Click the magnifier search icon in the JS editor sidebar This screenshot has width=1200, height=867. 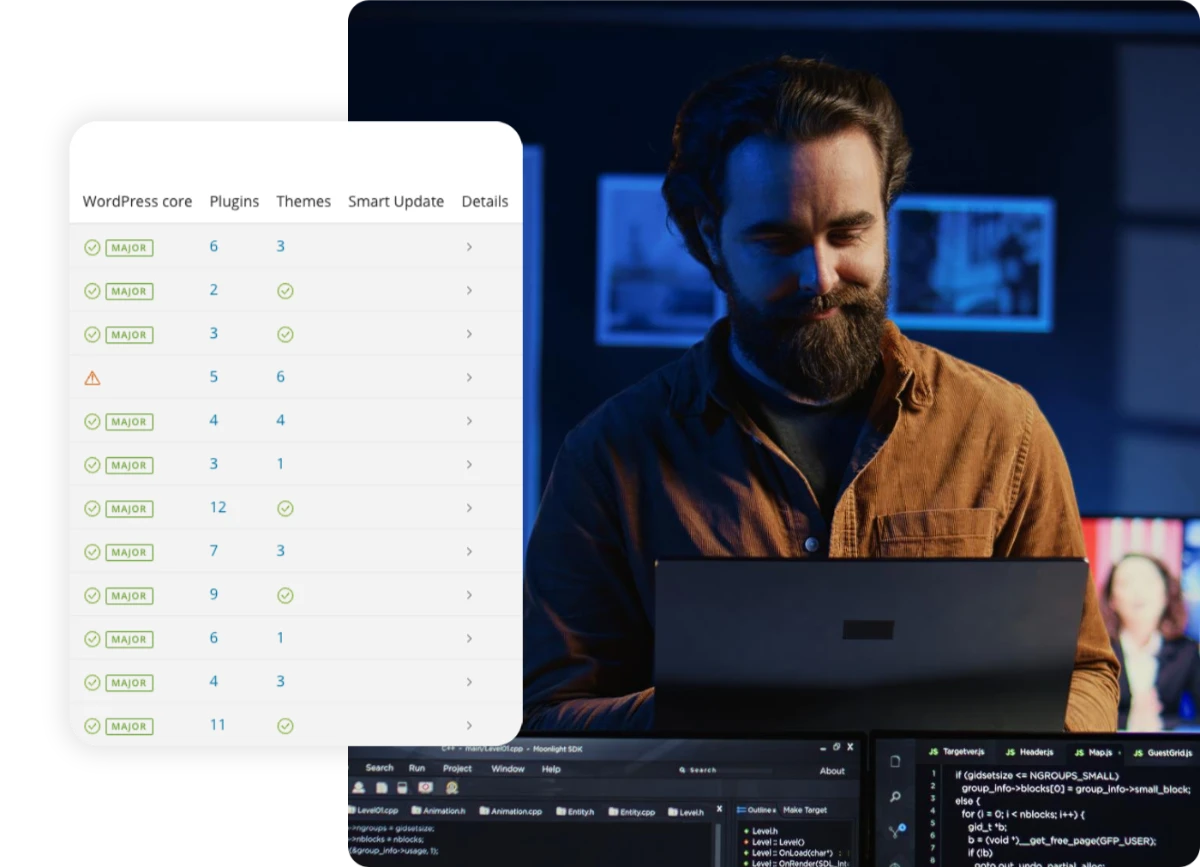point(895,797)
